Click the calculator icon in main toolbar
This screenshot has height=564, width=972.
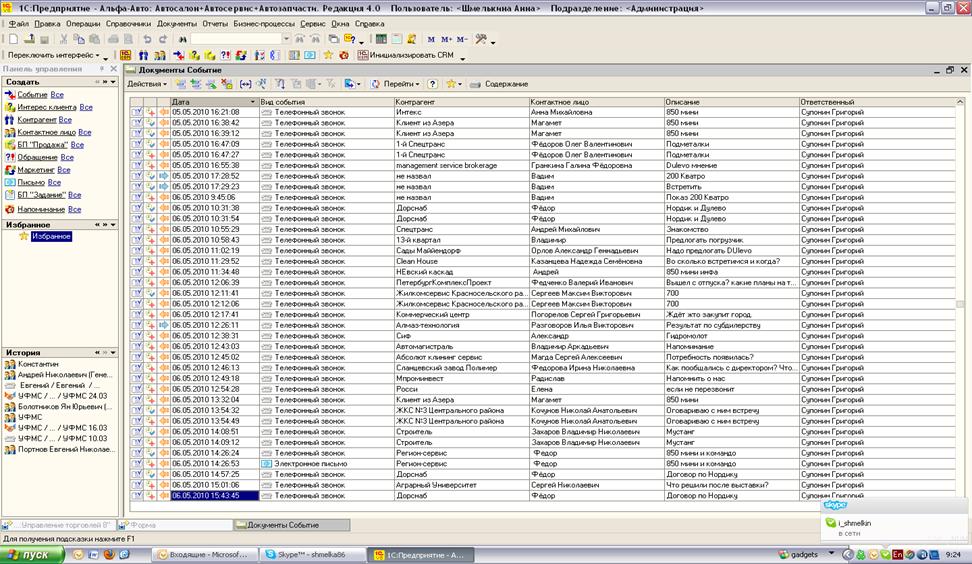point(381,39)
